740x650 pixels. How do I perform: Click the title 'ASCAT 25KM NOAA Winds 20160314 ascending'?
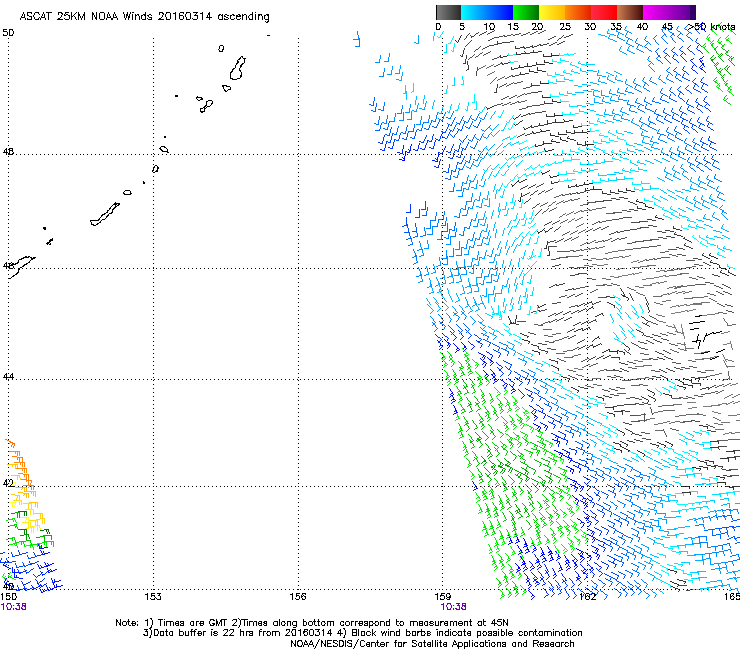click(144, 16)
